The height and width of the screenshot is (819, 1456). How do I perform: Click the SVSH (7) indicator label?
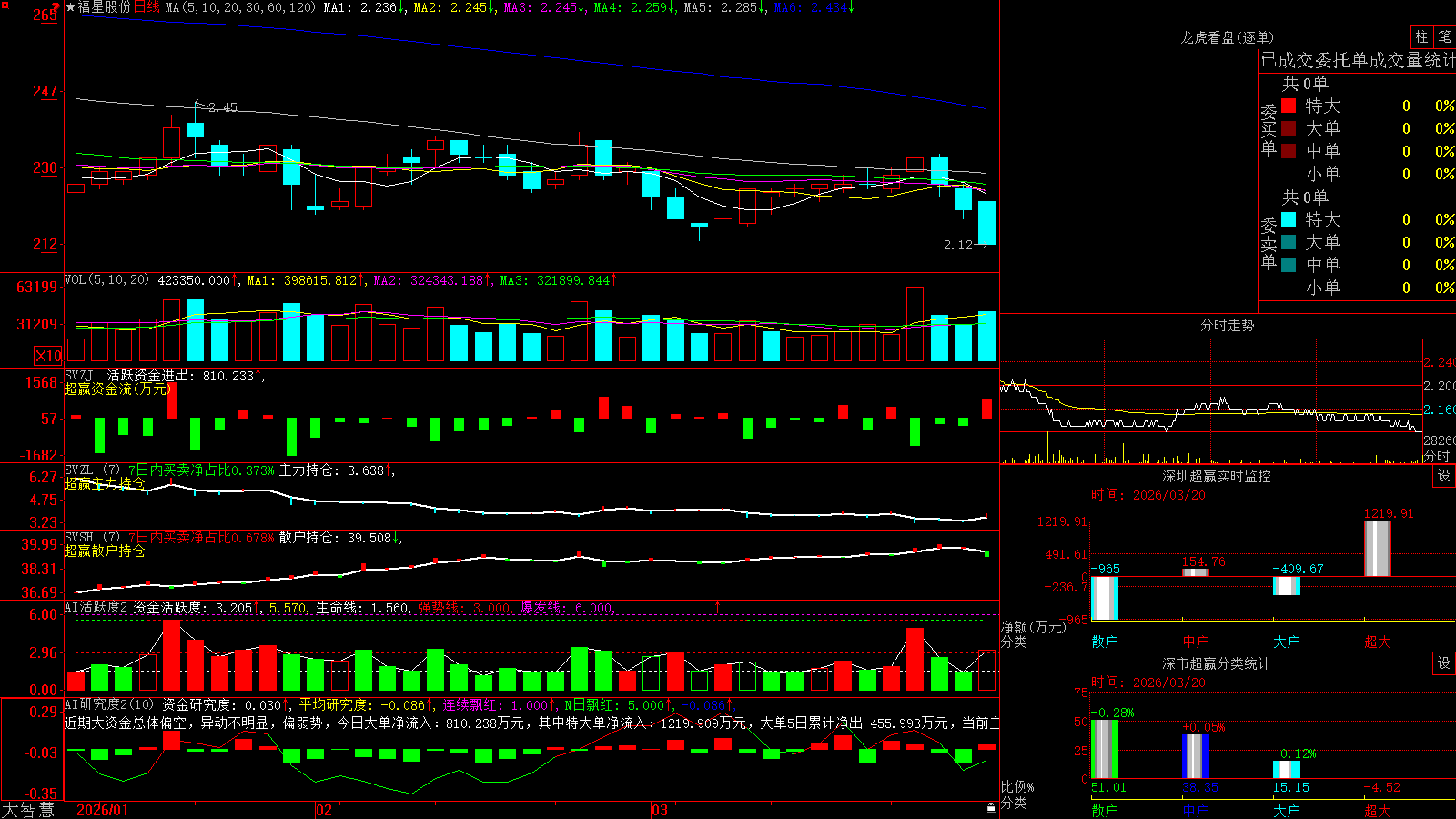point(92,537)
